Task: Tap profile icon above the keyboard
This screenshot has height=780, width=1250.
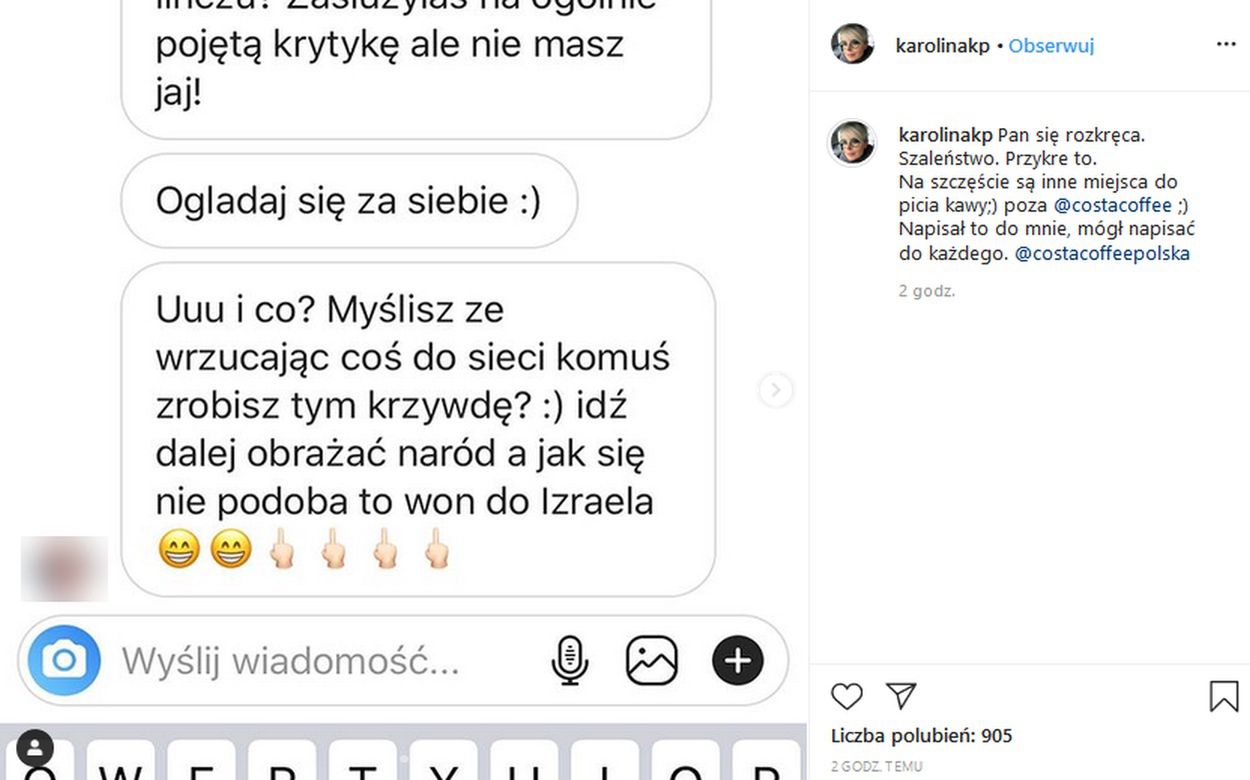Action: 35,748
